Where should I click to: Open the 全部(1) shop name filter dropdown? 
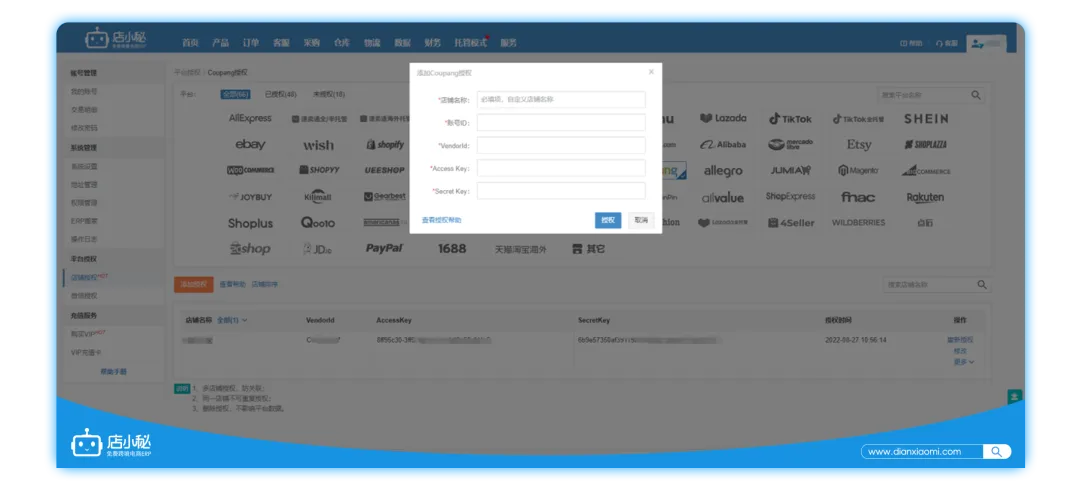click(232, 320)
